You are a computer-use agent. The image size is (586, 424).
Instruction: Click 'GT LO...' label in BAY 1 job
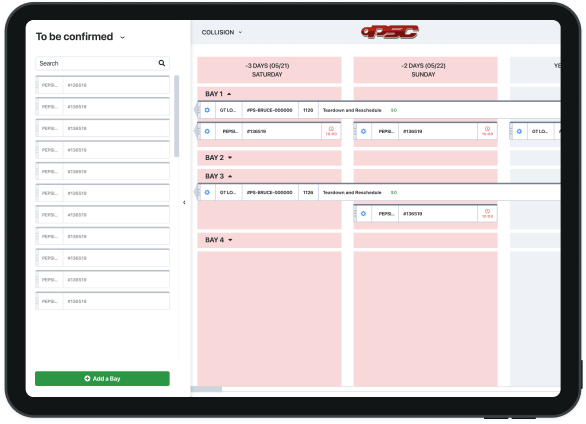tap(228, 110)
